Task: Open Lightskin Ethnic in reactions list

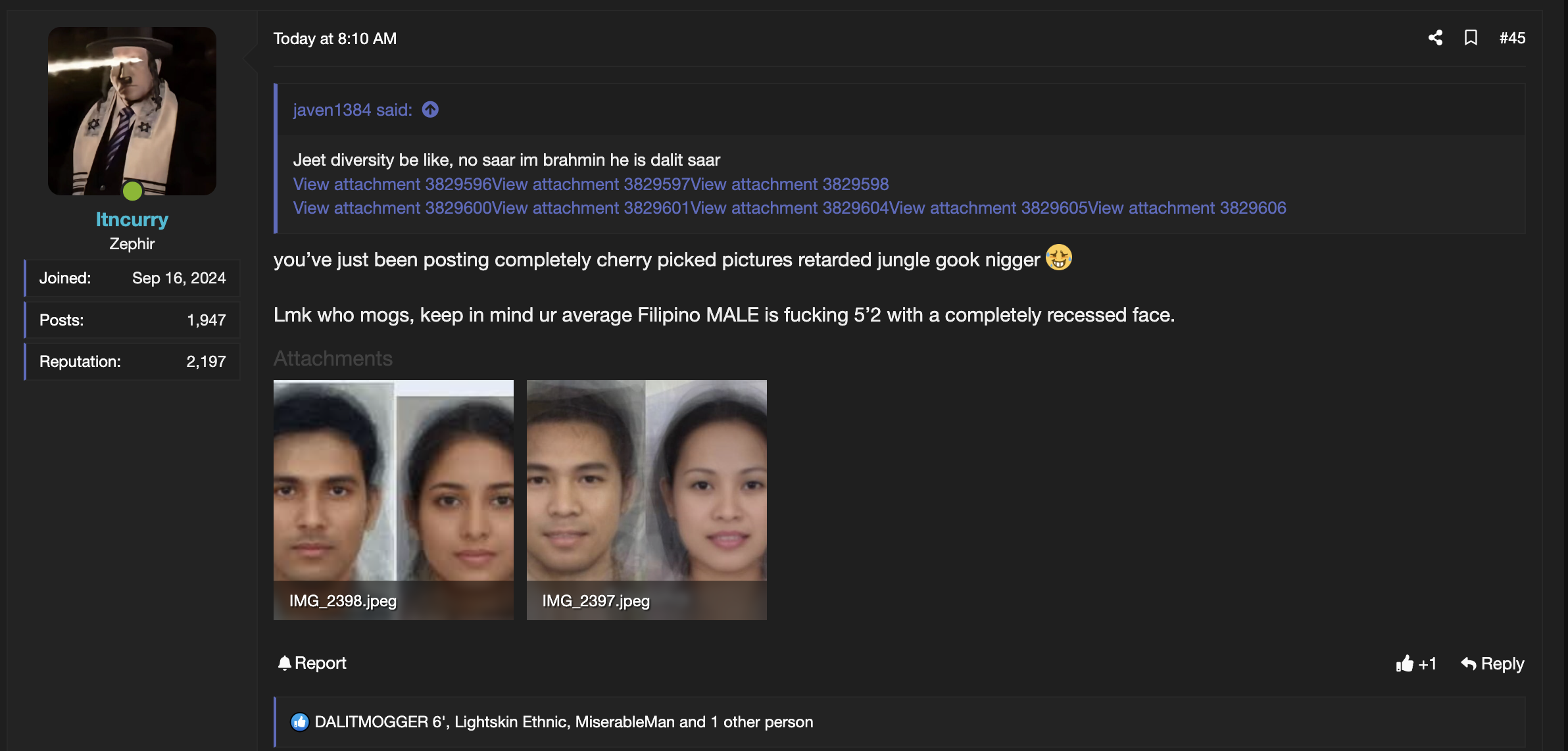Action: point(510,722)
